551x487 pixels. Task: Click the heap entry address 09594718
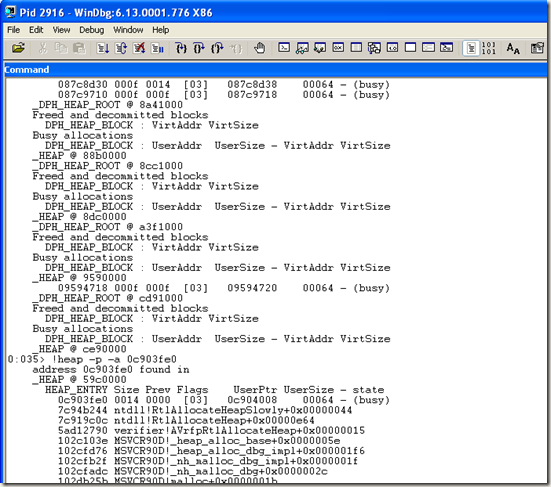[83, 288]
